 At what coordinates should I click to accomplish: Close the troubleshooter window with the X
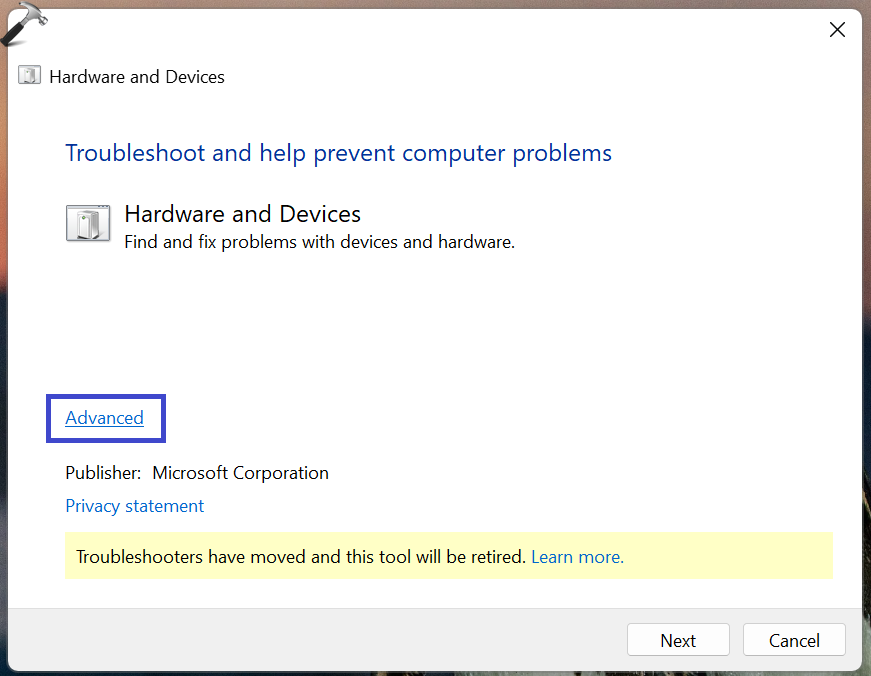pos(837,30)
